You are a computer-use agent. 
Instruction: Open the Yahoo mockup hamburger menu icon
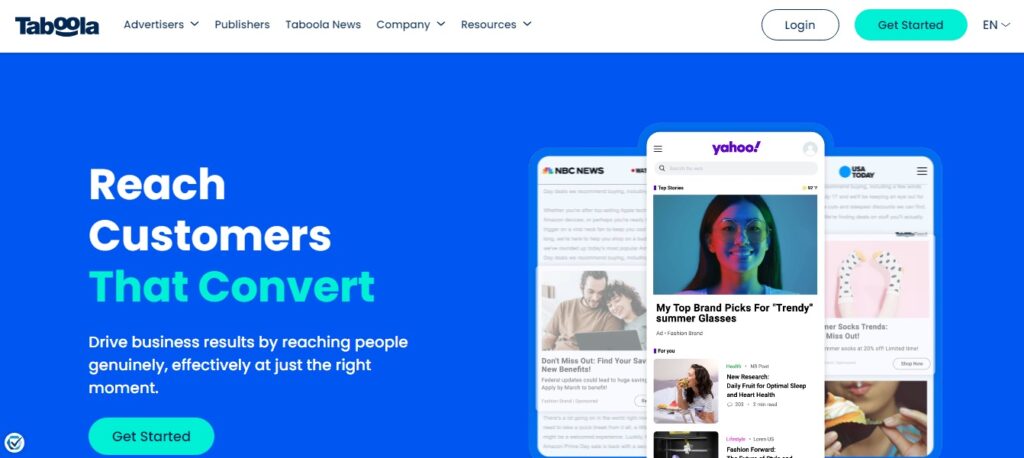point(658,149)
